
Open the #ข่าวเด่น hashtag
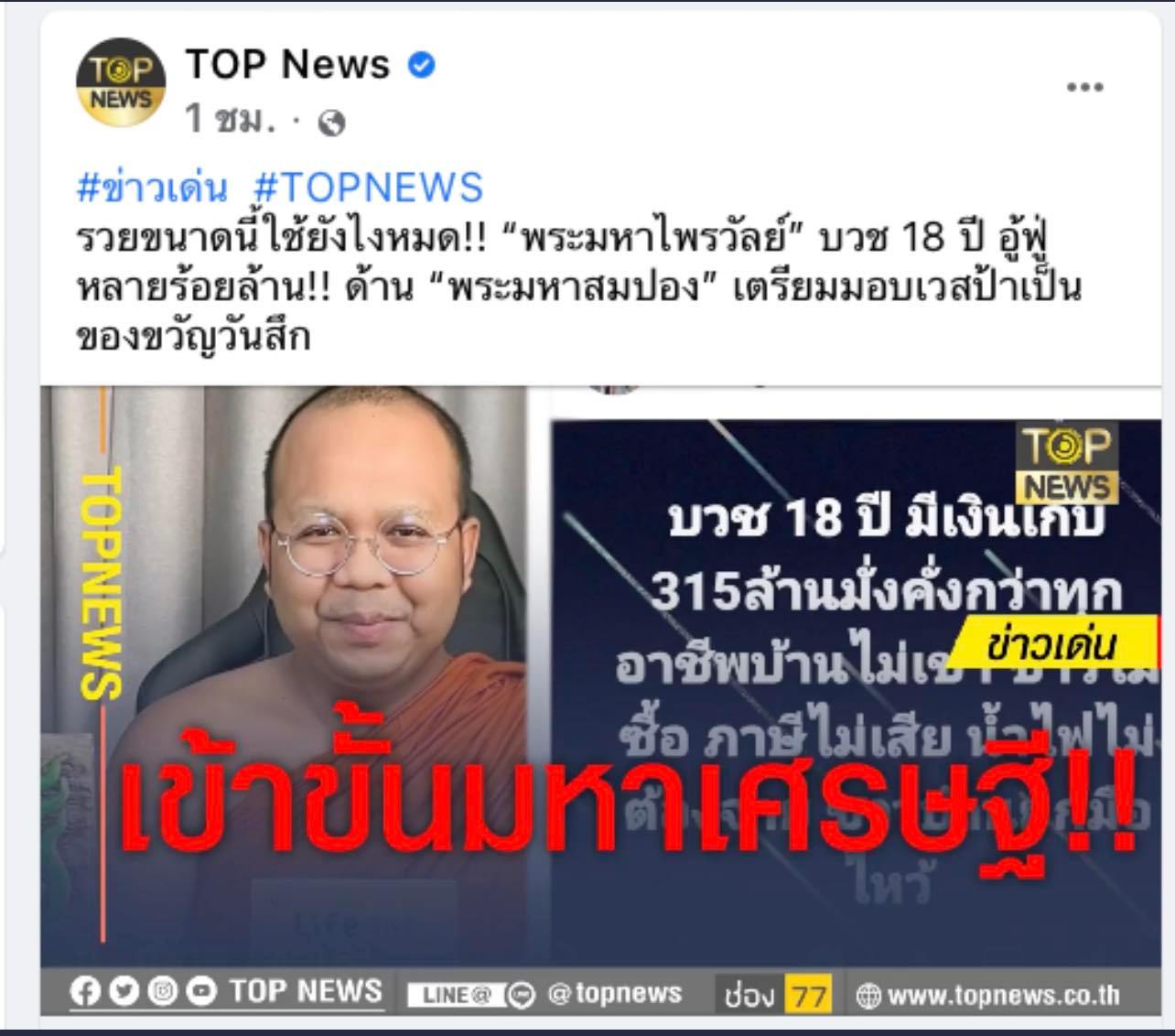pyautogui.click(x=152, y=187)
